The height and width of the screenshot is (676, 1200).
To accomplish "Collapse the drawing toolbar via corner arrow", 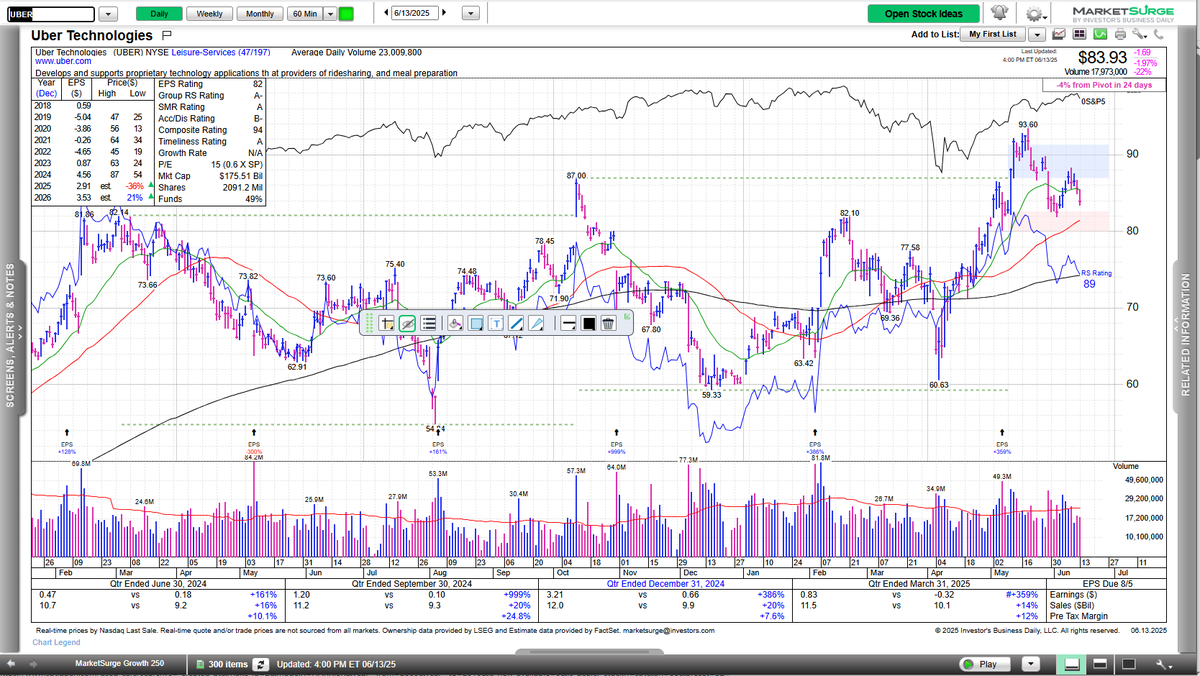I will (627, 316).
